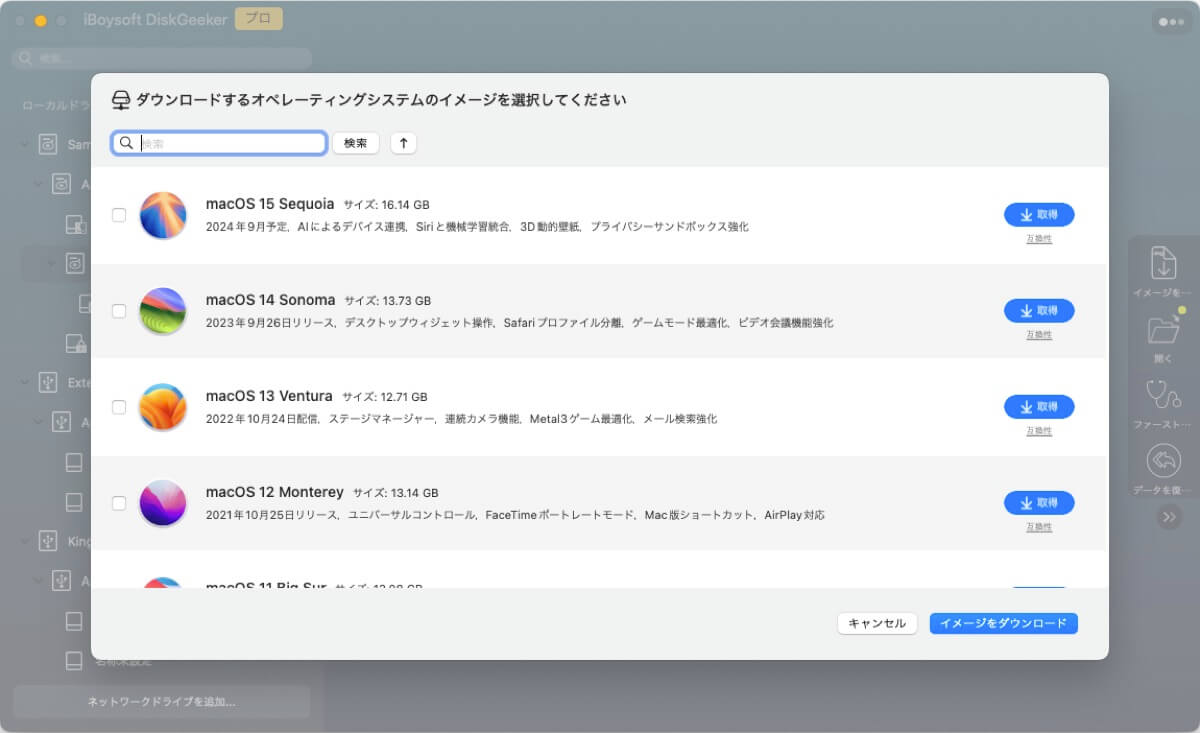The height and width of the screenshot is (733, 1200).
Task: Check the macOS 15 Sequoia checkbox
Action: [119, 215]
